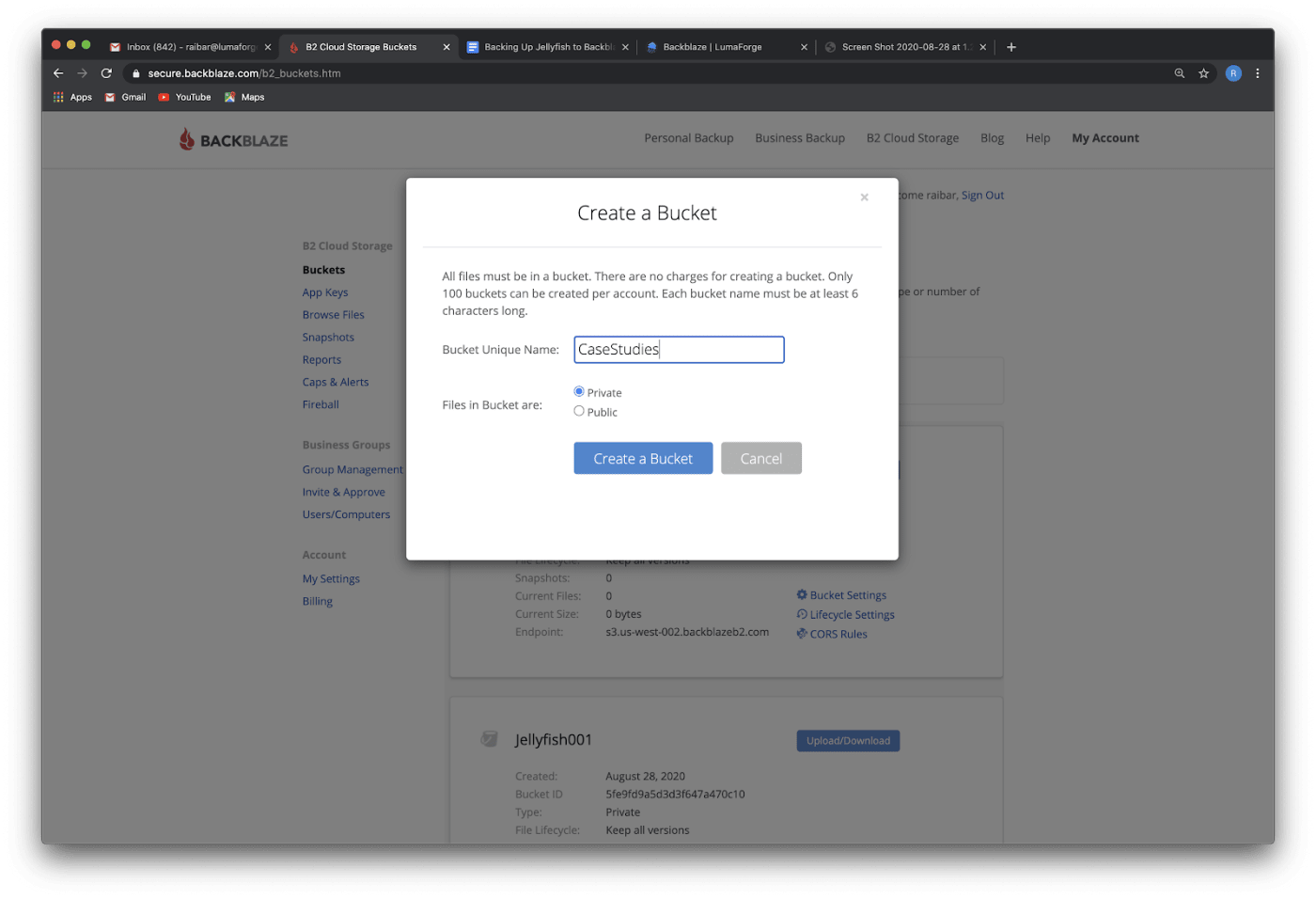Screen dimensions: 1316x899
Task: Select the Public radio option
Action: pos(579,411)
